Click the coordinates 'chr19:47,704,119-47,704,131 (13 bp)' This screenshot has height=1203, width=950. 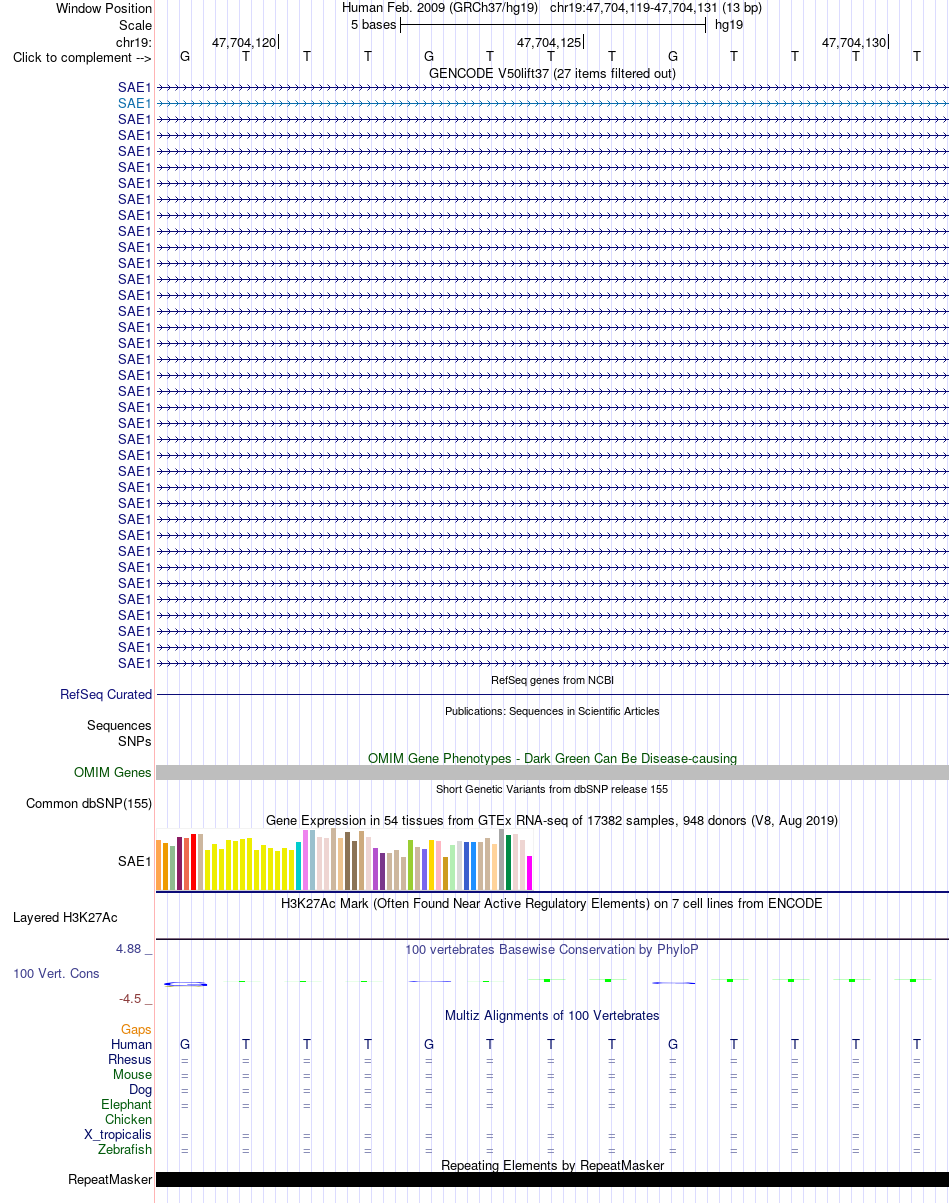[656, 8]
